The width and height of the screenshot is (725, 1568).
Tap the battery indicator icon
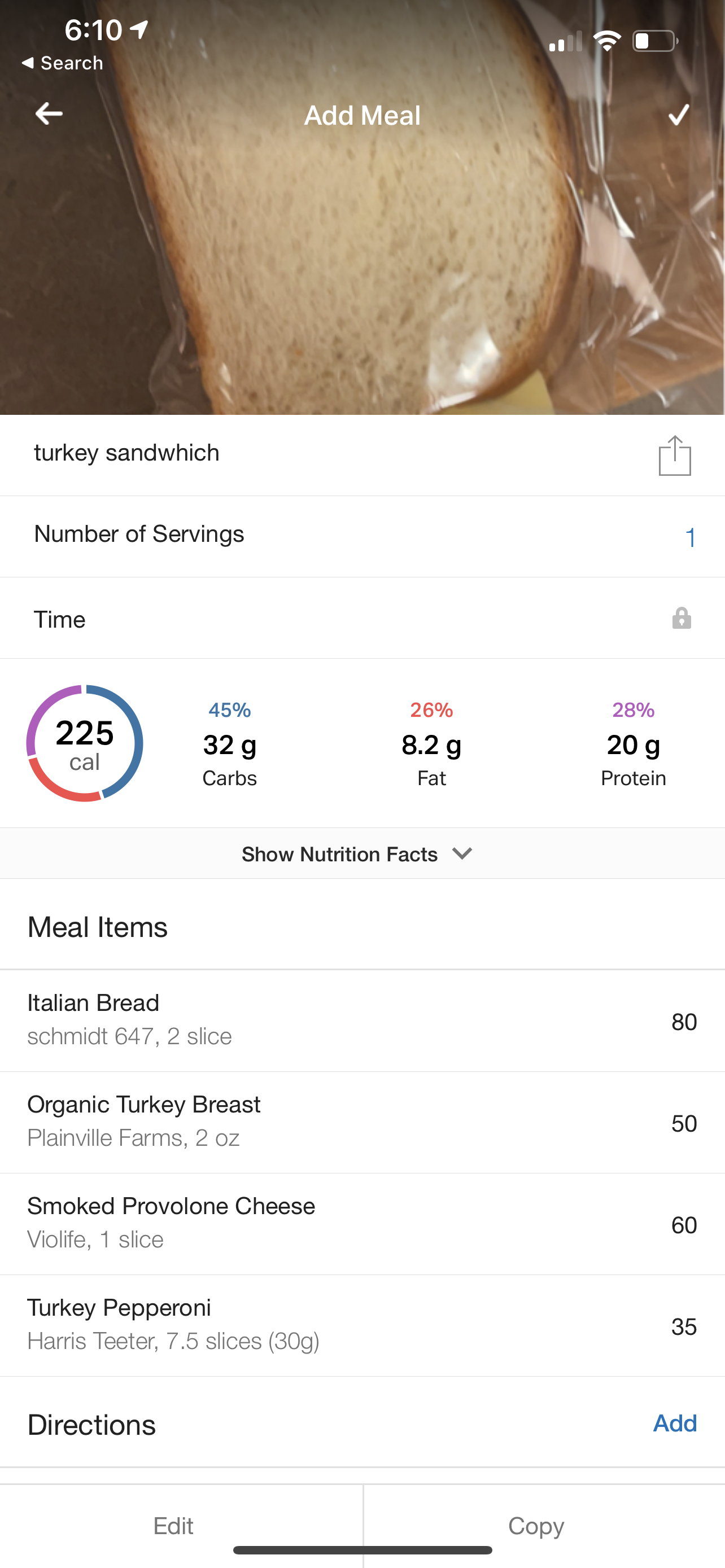point(654,41)
